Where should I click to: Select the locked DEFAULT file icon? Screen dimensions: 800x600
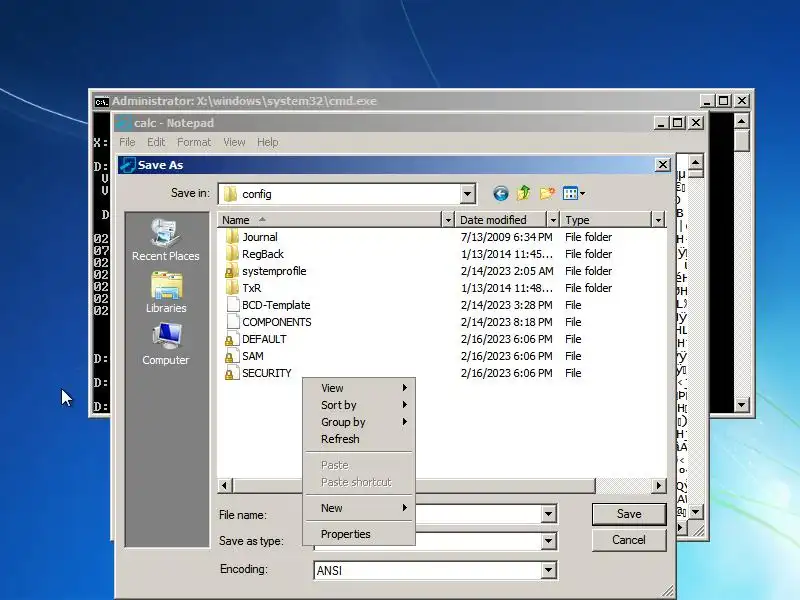point(232,339)
